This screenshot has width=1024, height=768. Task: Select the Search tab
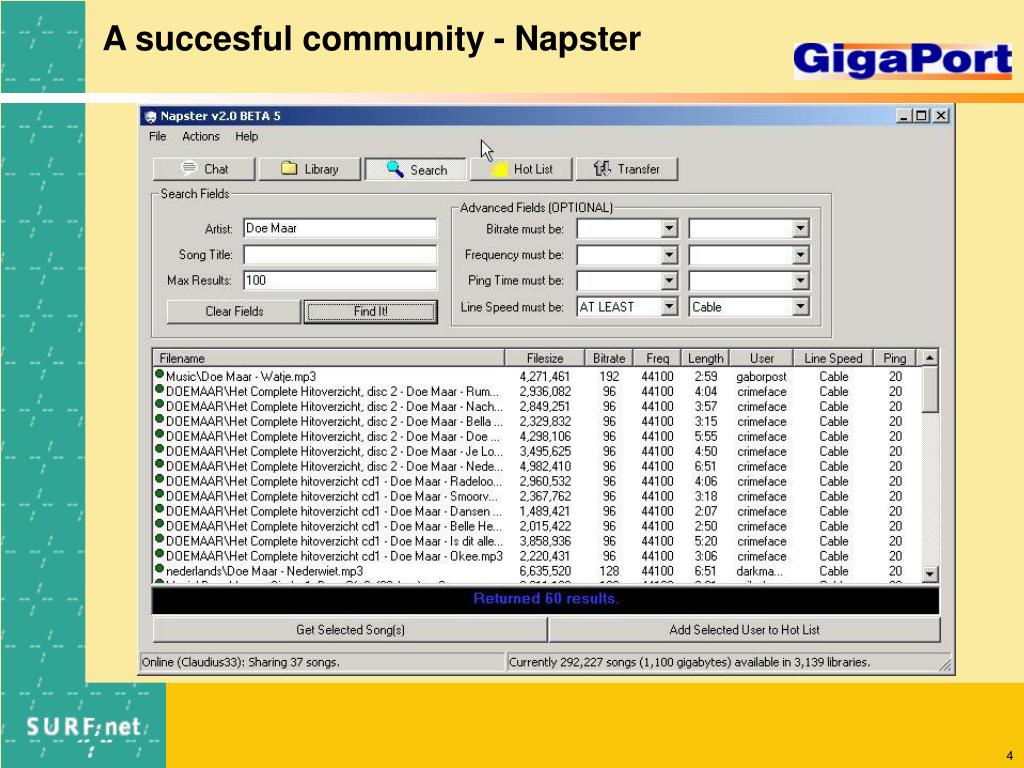coord(416,170)
